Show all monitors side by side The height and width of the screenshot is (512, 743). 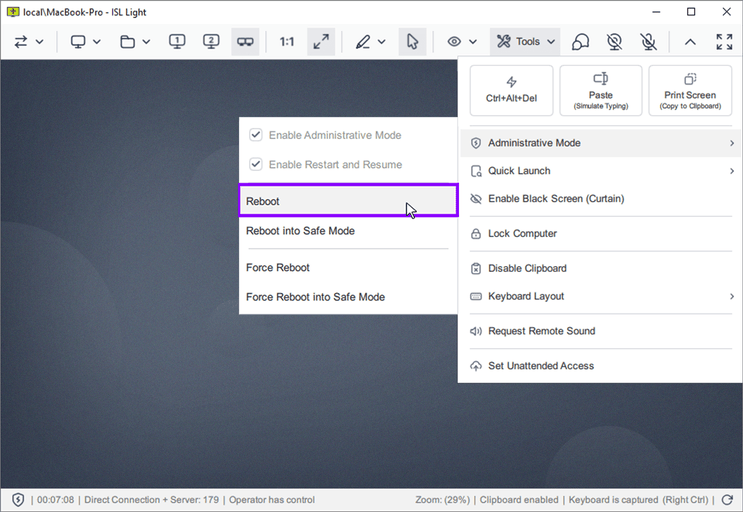point(245,42)
